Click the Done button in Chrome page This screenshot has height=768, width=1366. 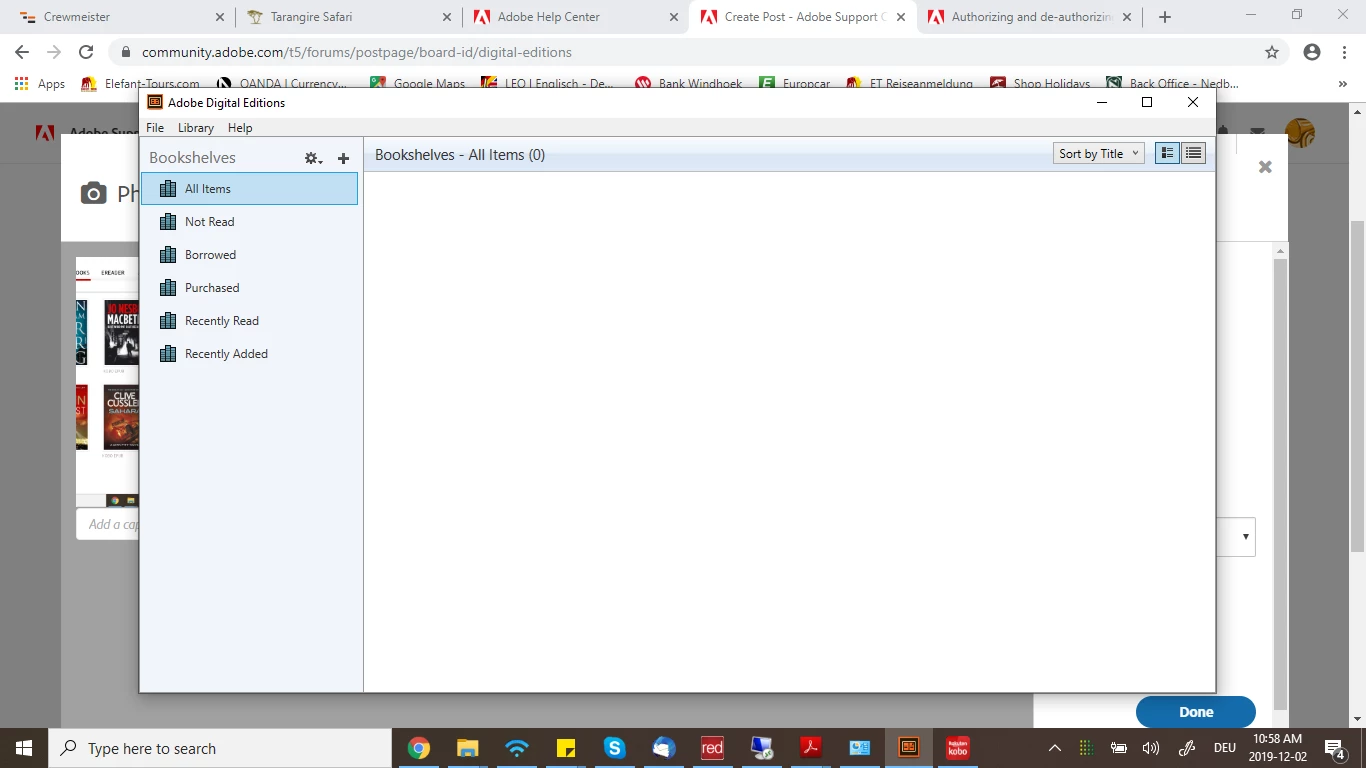[1195, 712]
